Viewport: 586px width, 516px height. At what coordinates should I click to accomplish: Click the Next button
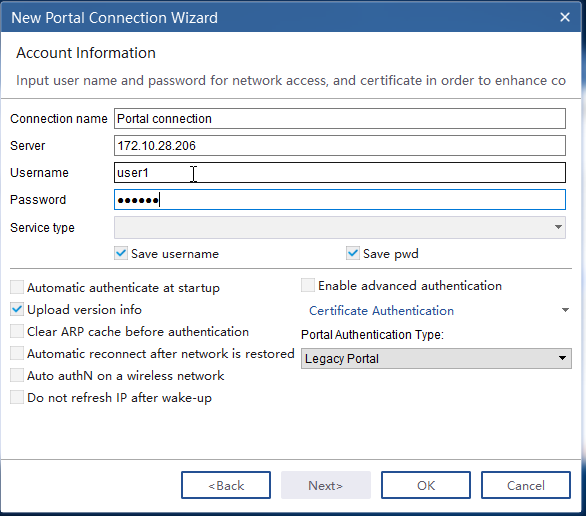[326, 485]
